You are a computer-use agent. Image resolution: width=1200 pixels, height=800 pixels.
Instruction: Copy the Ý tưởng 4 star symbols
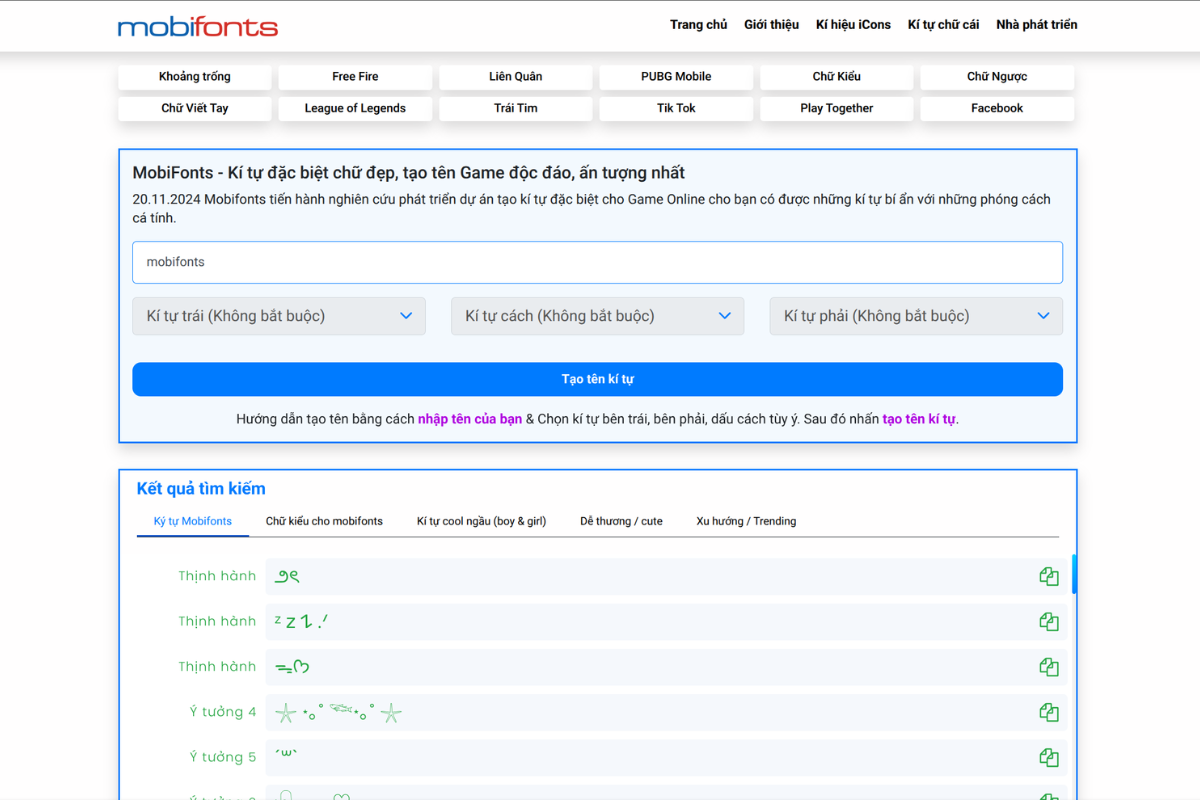(x=1048, y=712)
